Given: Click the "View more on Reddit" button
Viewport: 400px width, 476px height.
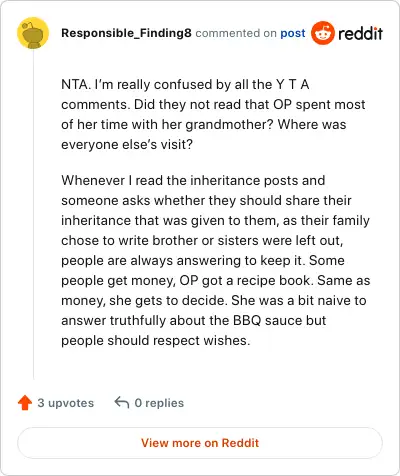Looking at the screenshot, I should [200, 443].
